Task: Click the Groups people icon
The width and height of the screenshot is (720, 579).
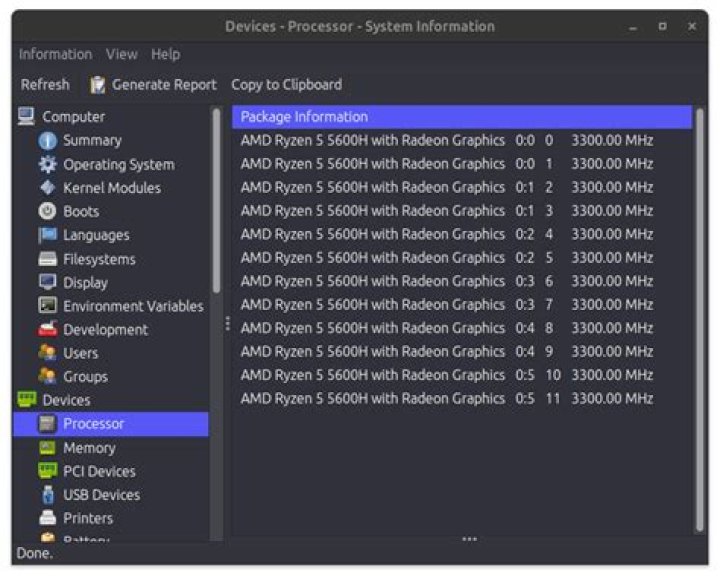Action: (48, 376)
